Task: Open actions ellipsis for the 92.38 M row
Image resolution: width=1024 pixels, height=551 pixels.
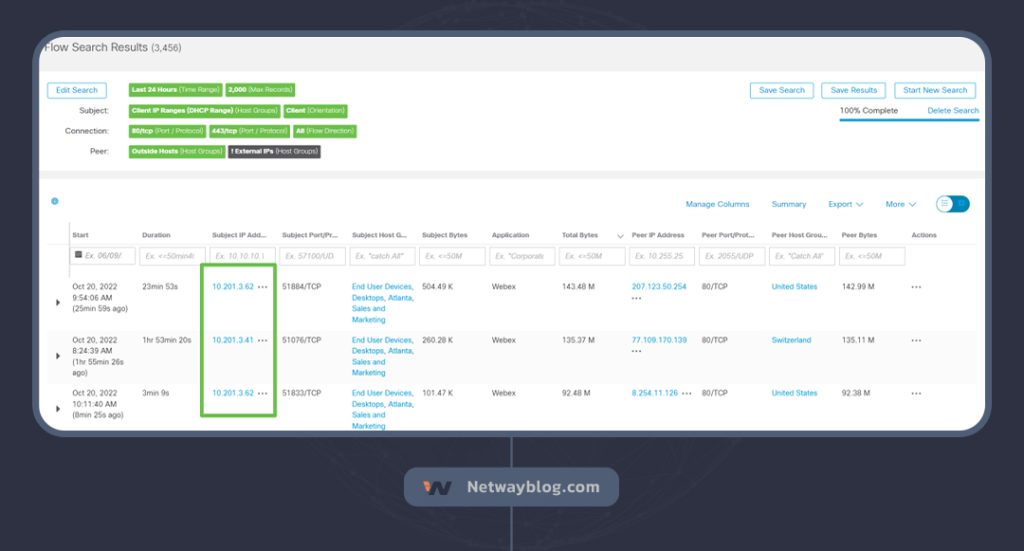Action: (916, 393)
